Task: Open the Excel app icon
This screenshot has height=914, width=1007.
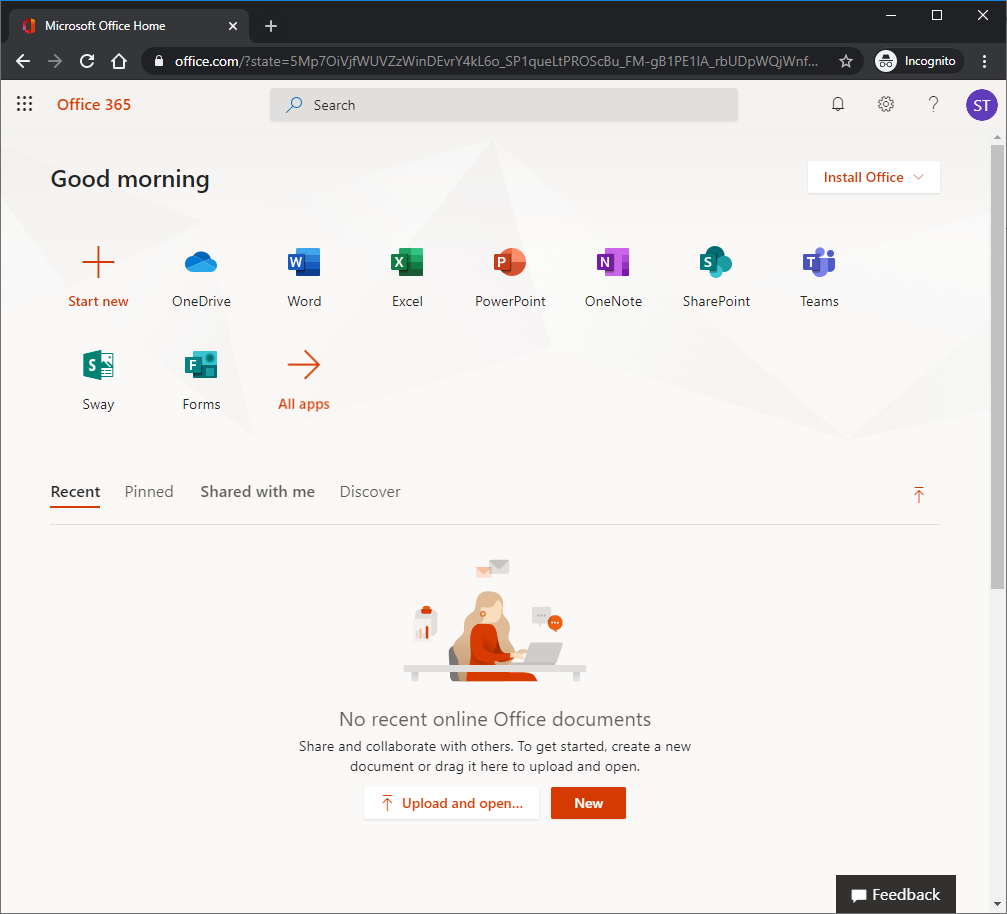Action: point(407,263)
